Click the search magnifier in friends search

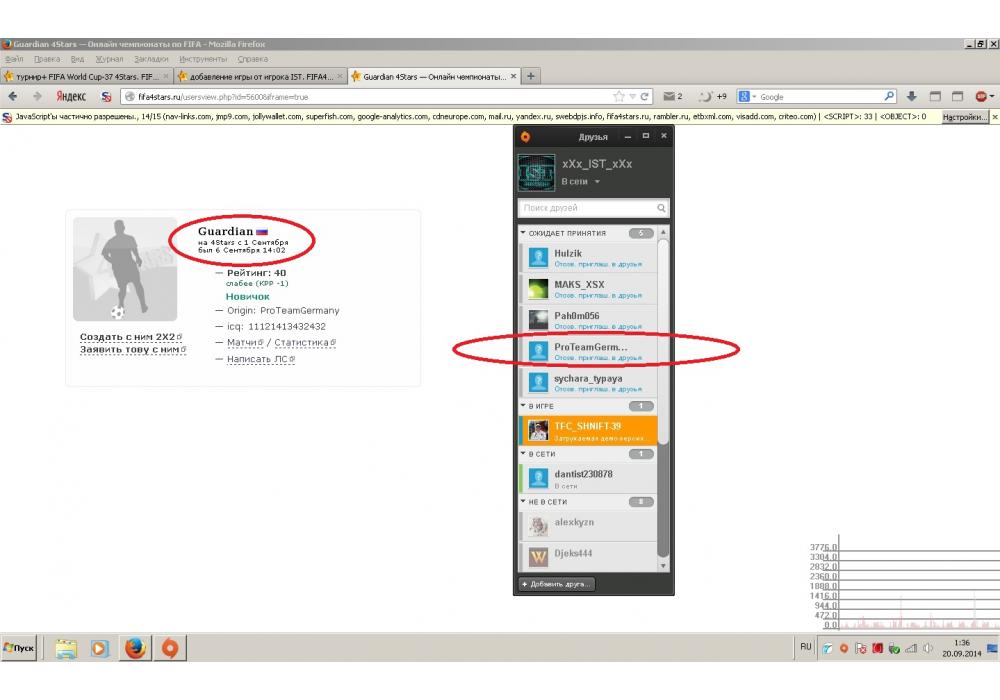coord(661,208)
